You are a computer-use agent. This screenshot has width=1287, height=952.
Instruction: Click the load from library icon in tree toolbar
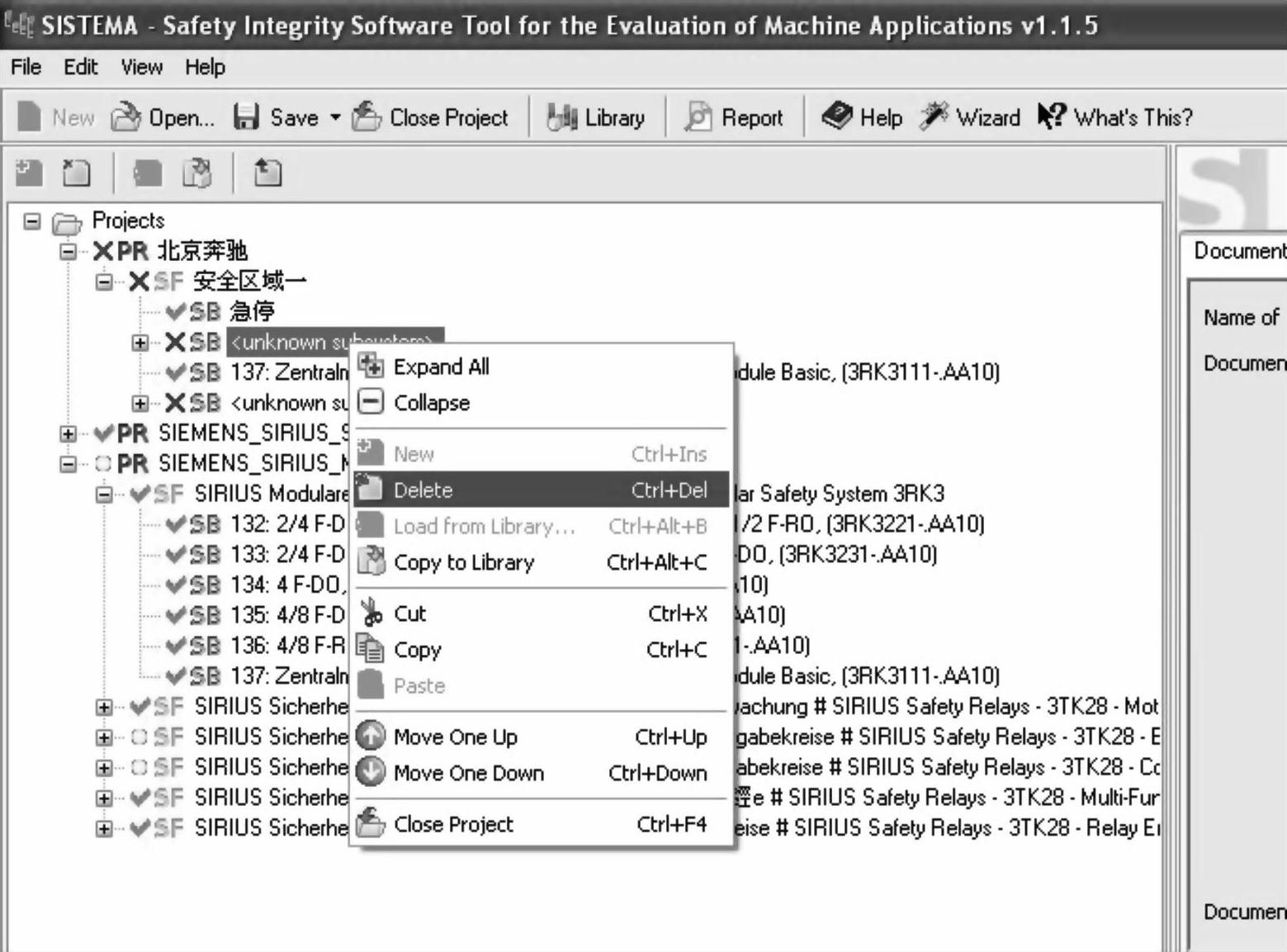(148, 173)
